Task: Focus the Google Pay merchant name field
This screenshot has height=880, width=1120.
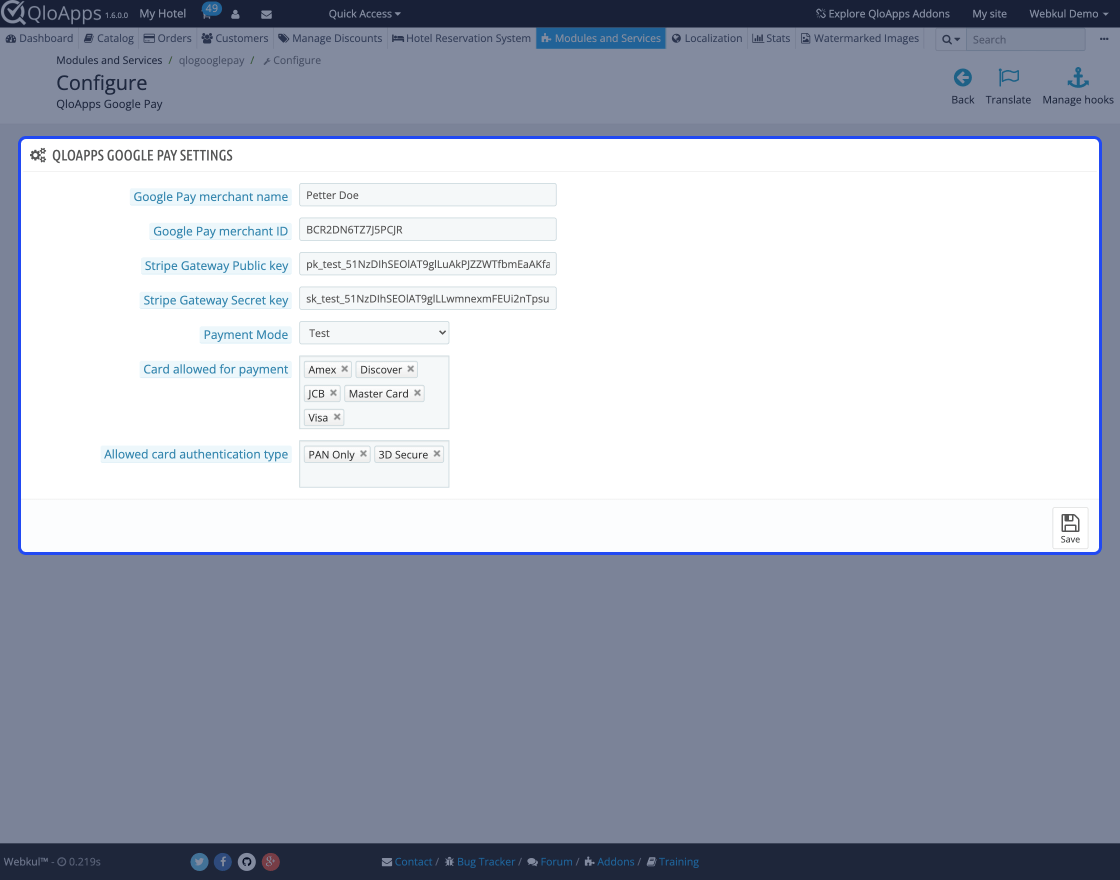Action: [427, 195]
